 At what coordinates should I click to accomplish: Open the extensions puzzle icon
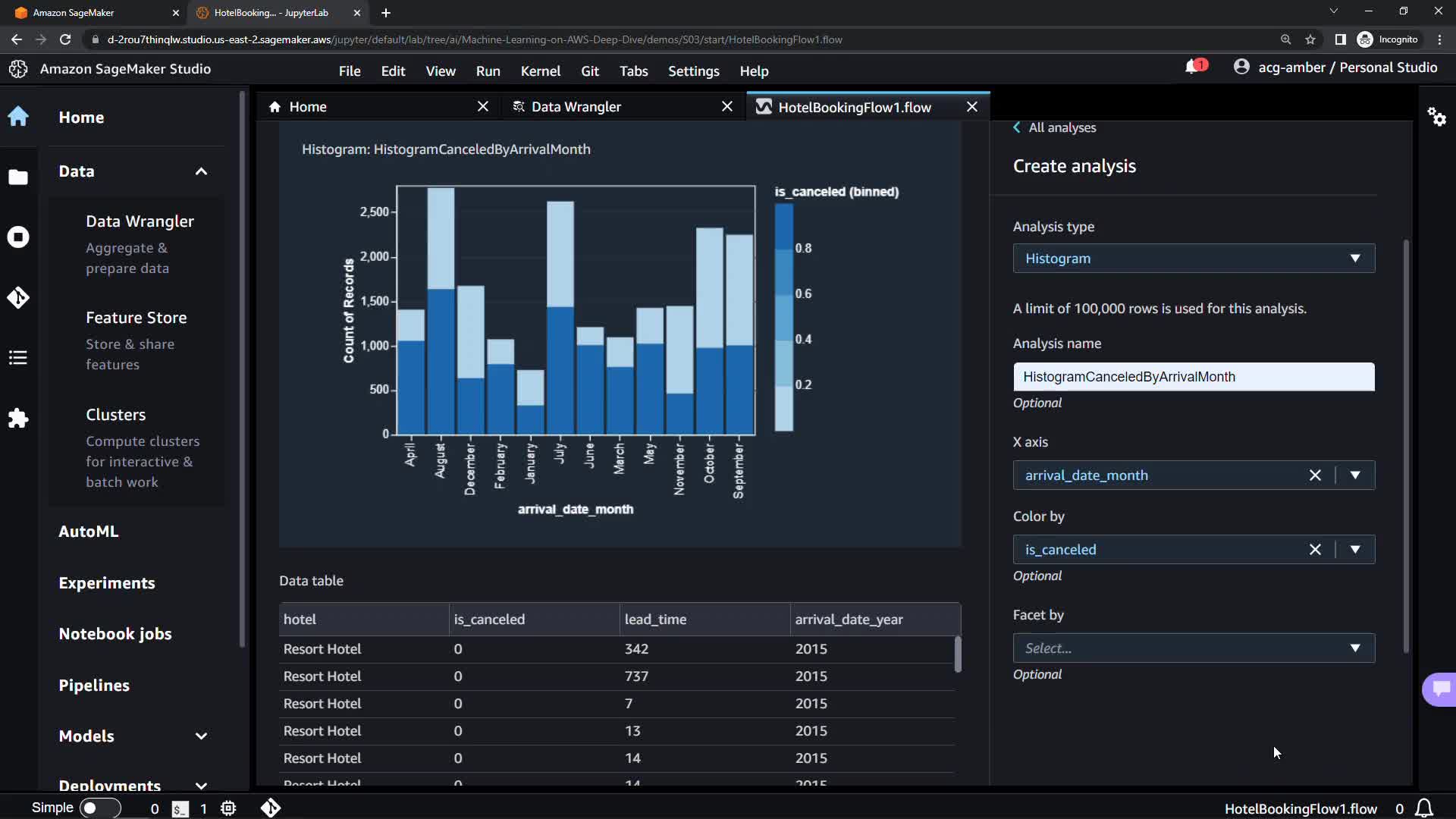(x=18, y=418)
